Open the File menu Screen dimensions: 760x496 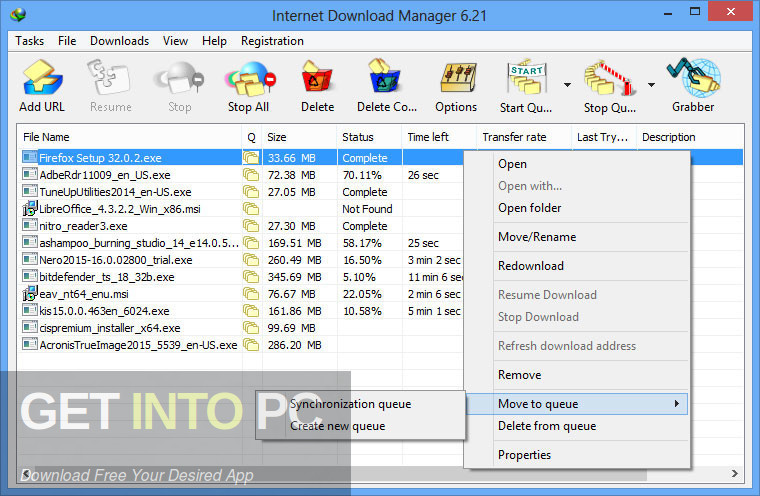(67, 41)
